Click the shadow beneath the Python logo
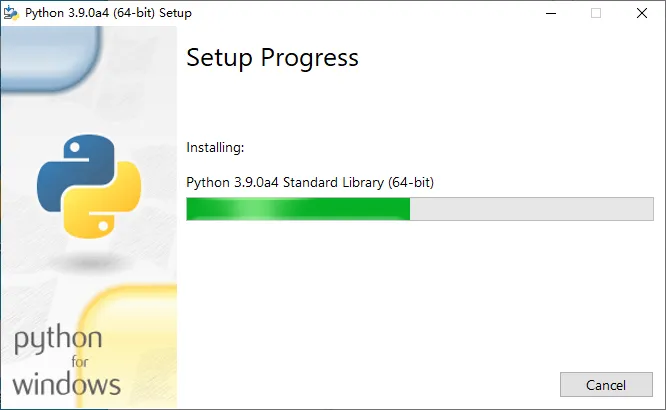This screenshot has height=410, width=666. coord(89,262)
